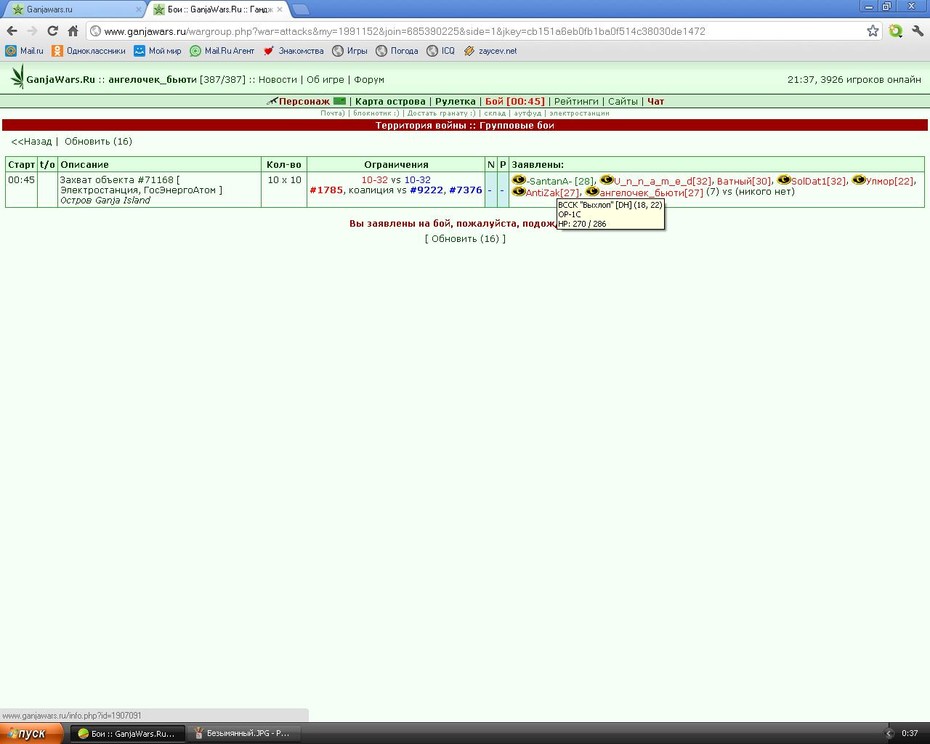Screen dimensions: 930x744
Task: Open the Mail.Ru Агент bookmark
Action: point(222,51)
